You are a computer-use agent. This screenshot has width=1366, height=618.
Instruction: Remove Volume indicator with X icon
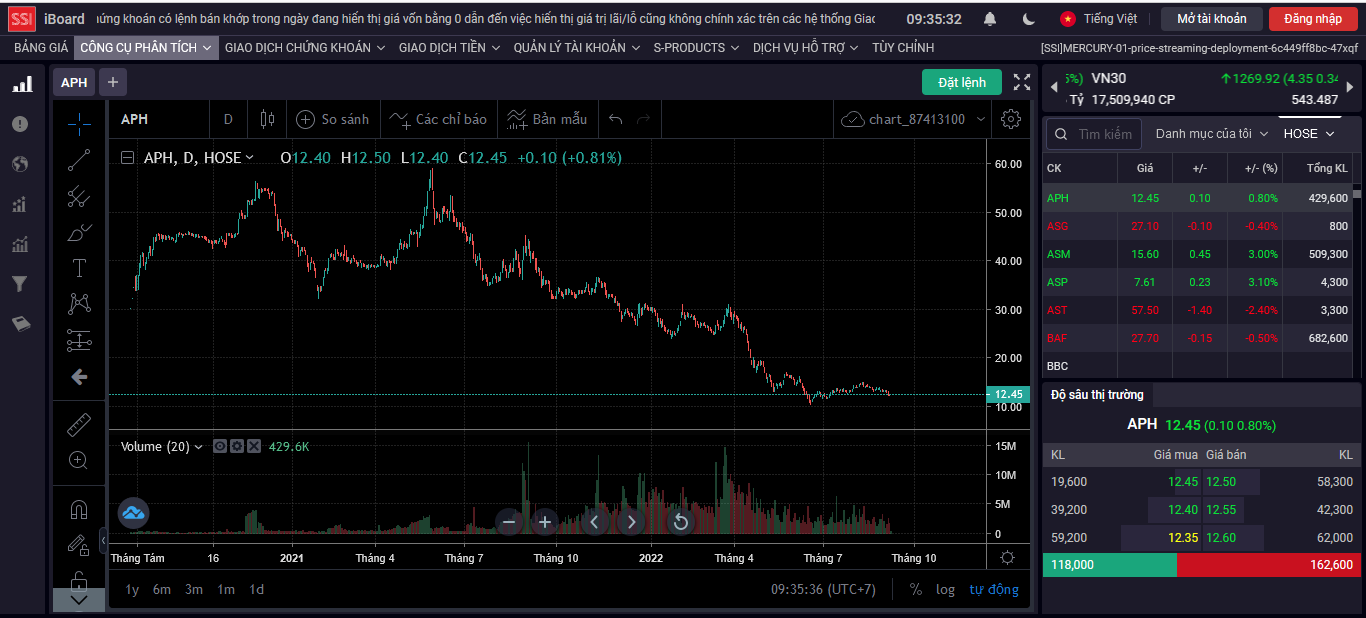point(254,446)
